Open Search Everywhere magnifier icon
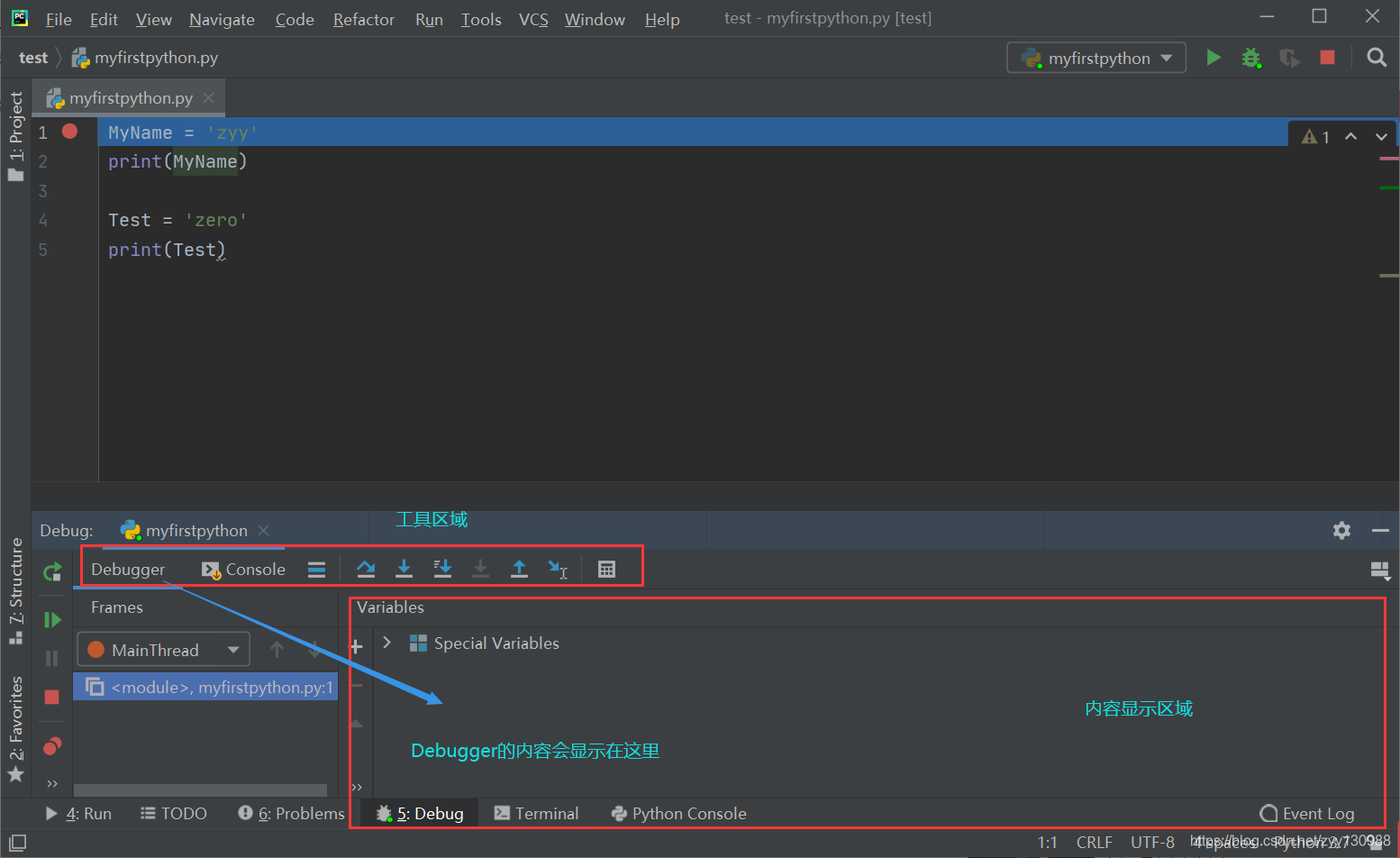1400x858 pixels. click(1376, 58)
